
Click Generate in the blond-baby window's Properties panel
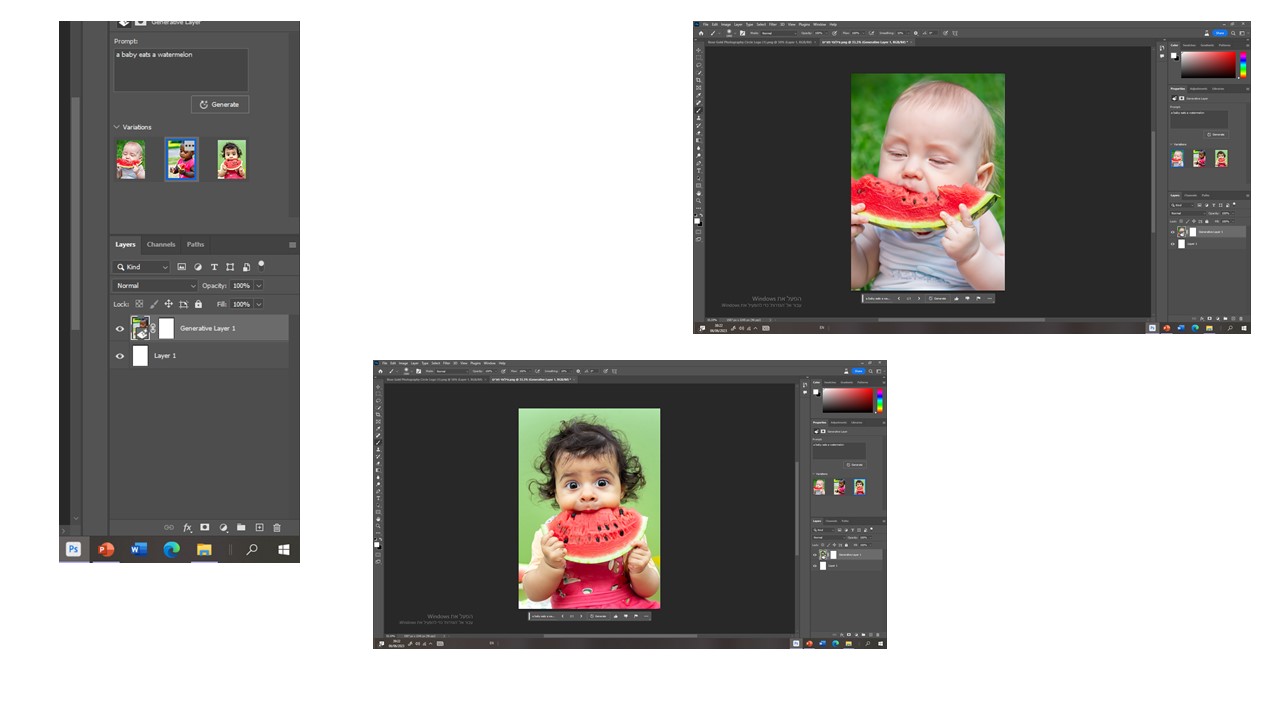click(x=1216, y=134)
